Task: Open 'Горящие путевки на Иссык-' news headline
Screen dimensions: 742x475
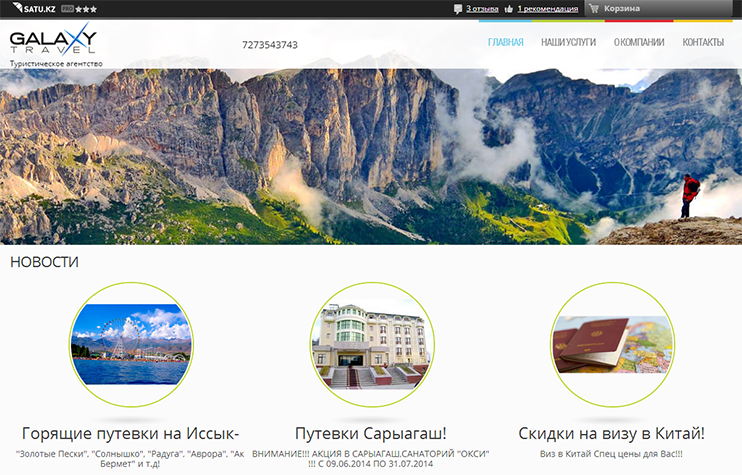Action: [x=131, y=434]
